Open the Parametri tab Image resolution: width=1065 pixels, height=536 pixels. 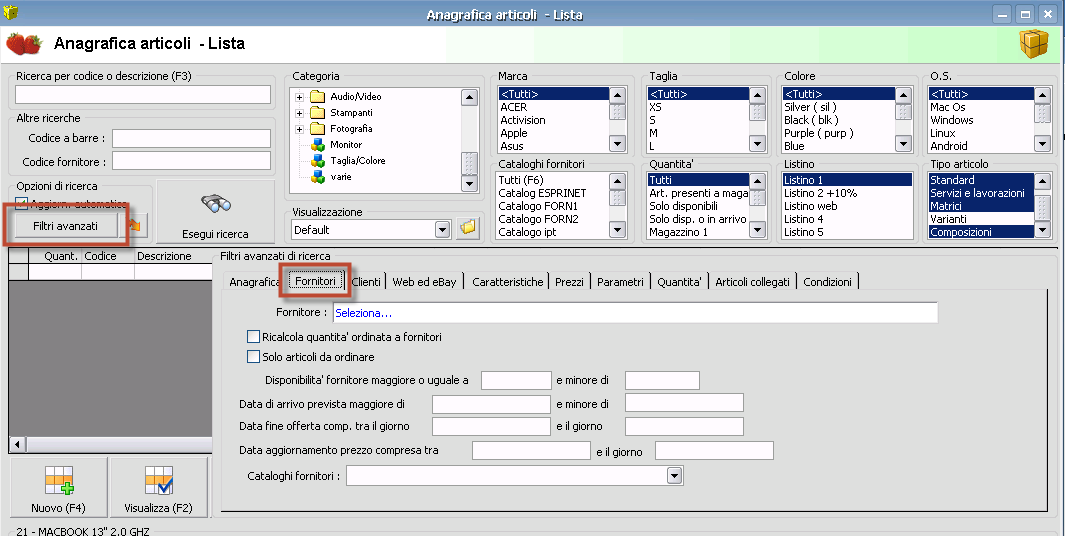[x=620, y=281]
